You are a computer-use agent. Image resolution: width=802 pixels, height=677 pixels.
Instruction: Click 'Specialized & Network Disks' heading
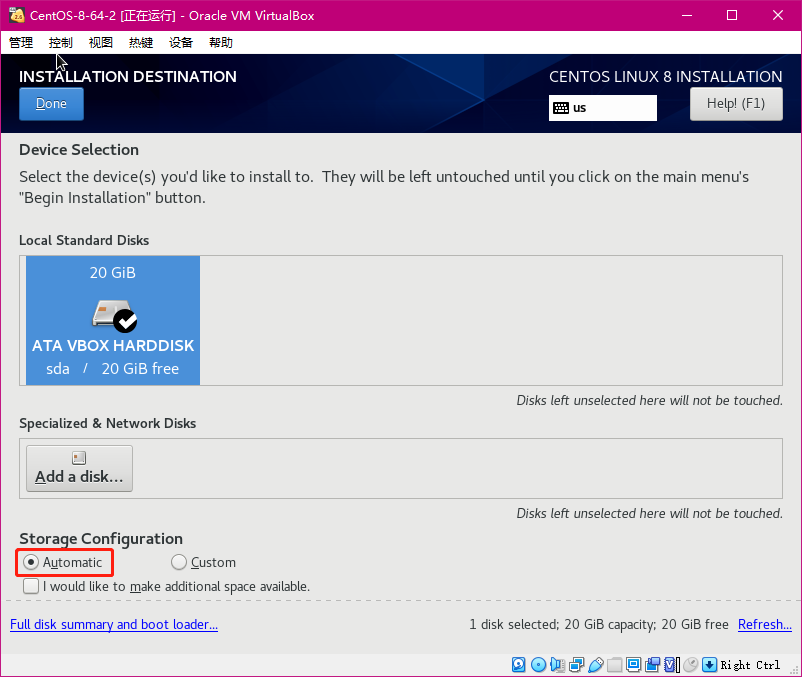click(107, 423)
